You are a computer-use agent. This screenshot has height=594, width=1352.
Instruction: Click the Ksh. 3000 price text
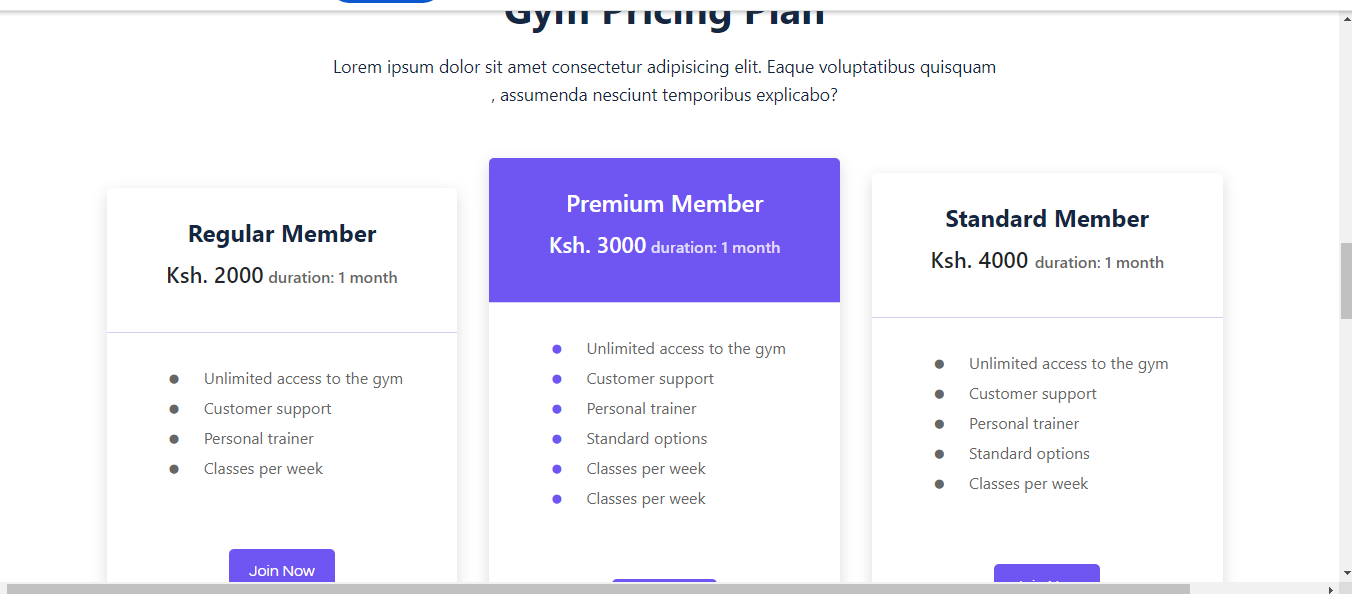tap(596, 246)
